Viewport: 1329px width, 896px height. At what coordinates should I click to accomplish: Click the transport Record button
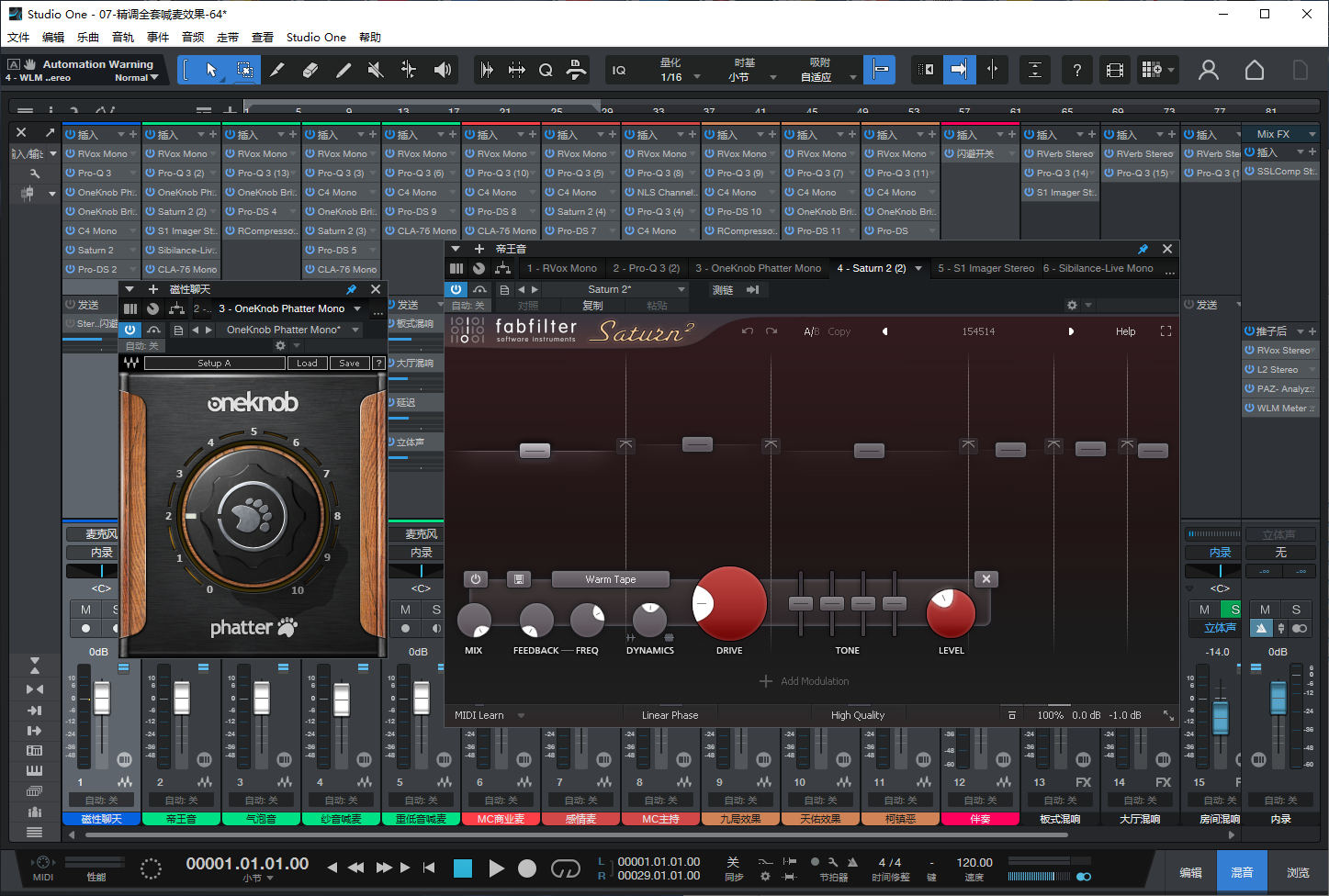pos(527,868)
